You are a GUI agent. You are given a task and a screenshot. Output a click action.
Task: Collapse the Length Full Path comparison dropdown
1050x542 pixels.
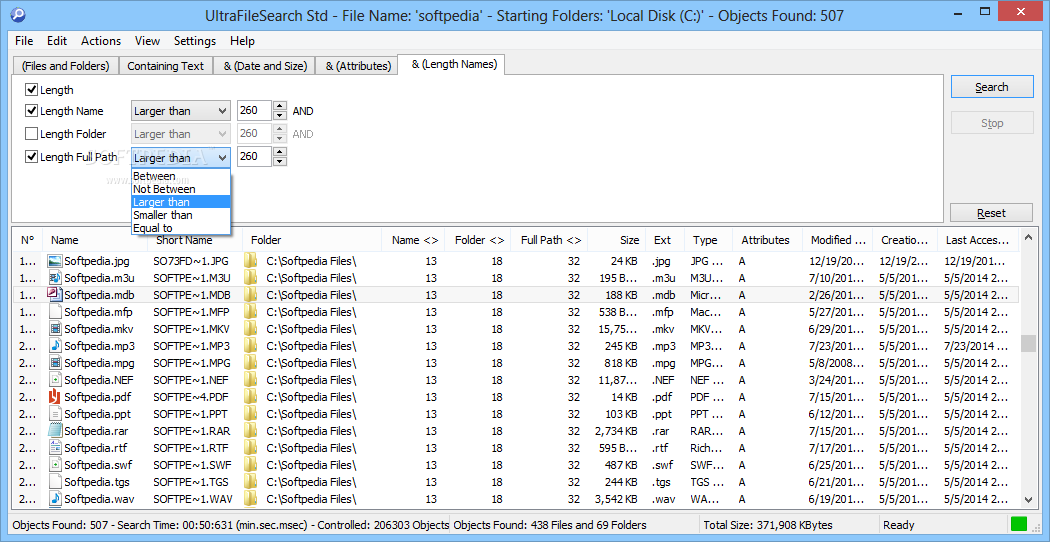pyautogui.click(x=181, y=157)
